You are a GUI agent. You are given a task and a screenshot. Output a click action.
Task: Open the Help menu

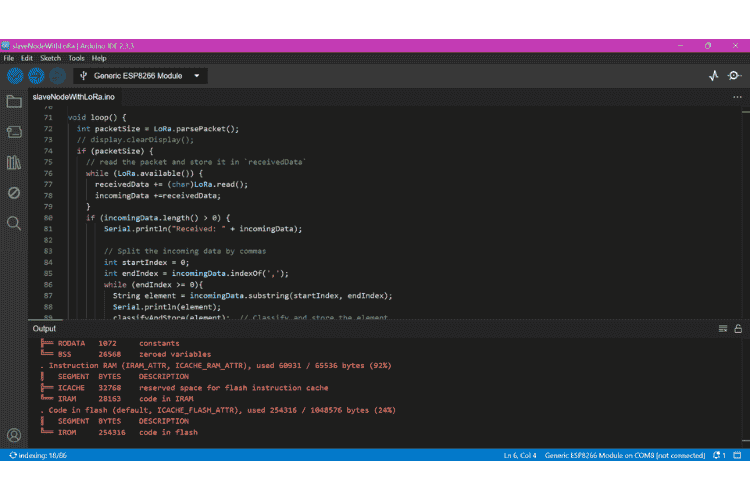pos(99,58)
